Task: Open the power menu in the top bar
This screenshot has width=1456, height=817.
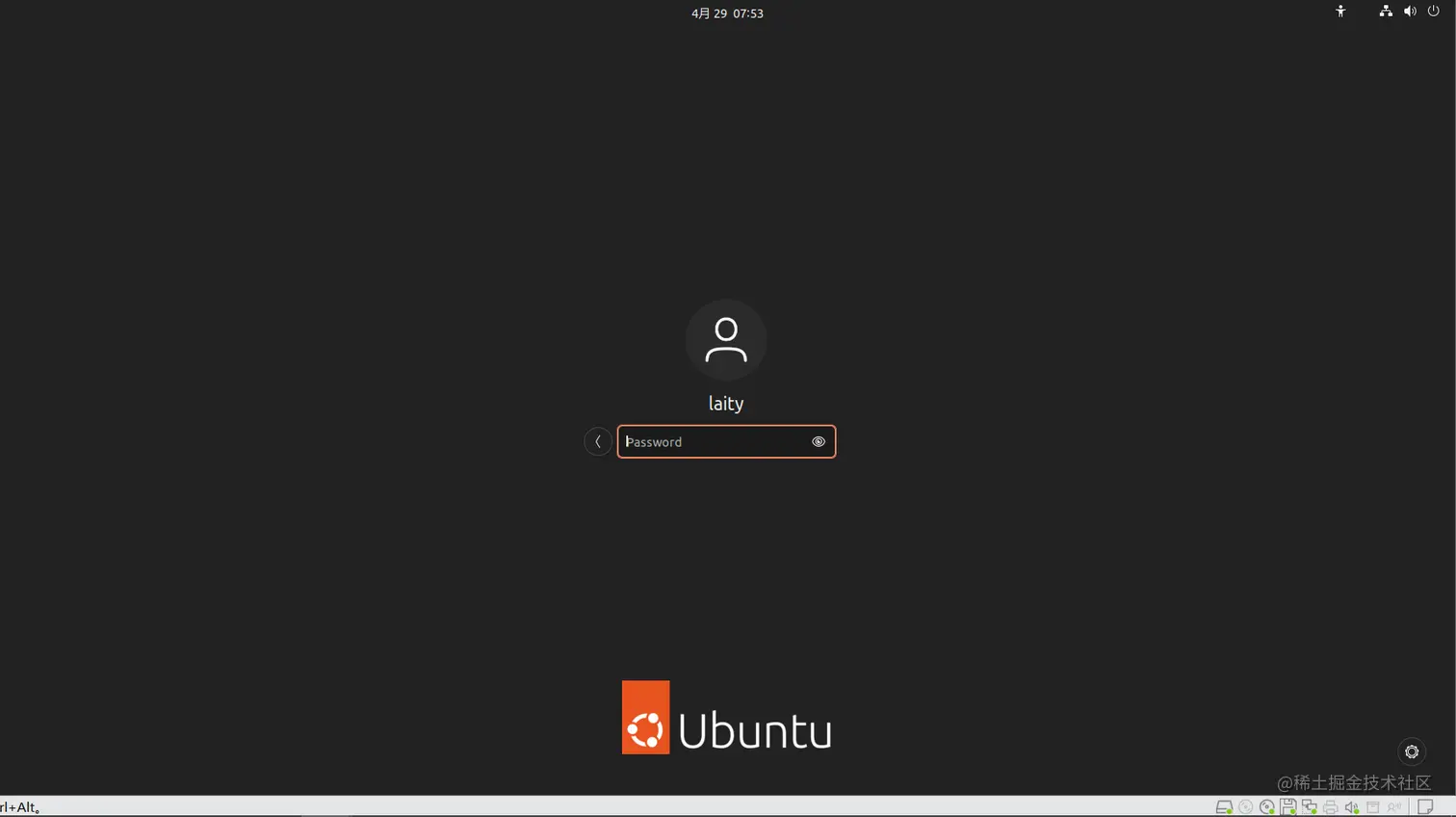Action: pyautogui.click(x=1434, y=12)
